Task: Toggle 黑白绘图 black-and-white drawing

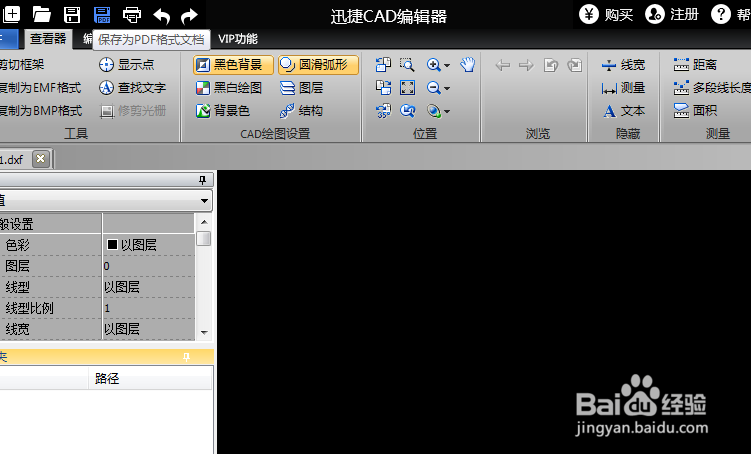Action: [x=229, y=88]
